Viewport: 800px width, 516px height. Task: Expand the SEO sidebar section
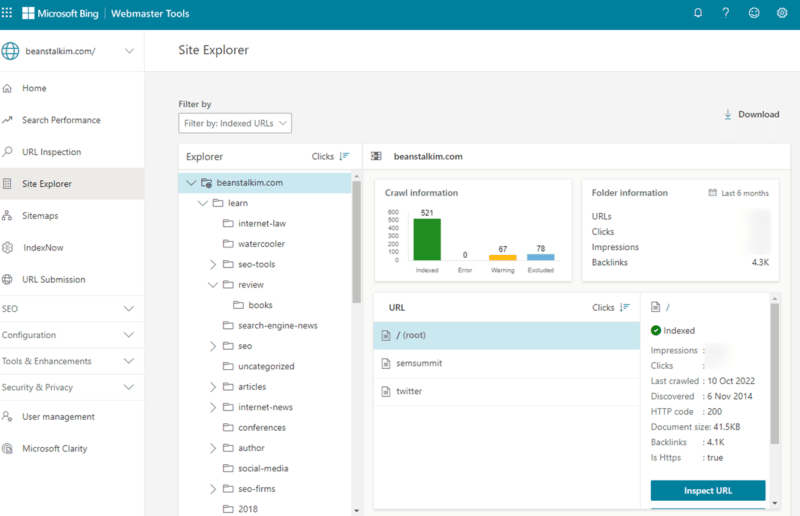(128, 309)
